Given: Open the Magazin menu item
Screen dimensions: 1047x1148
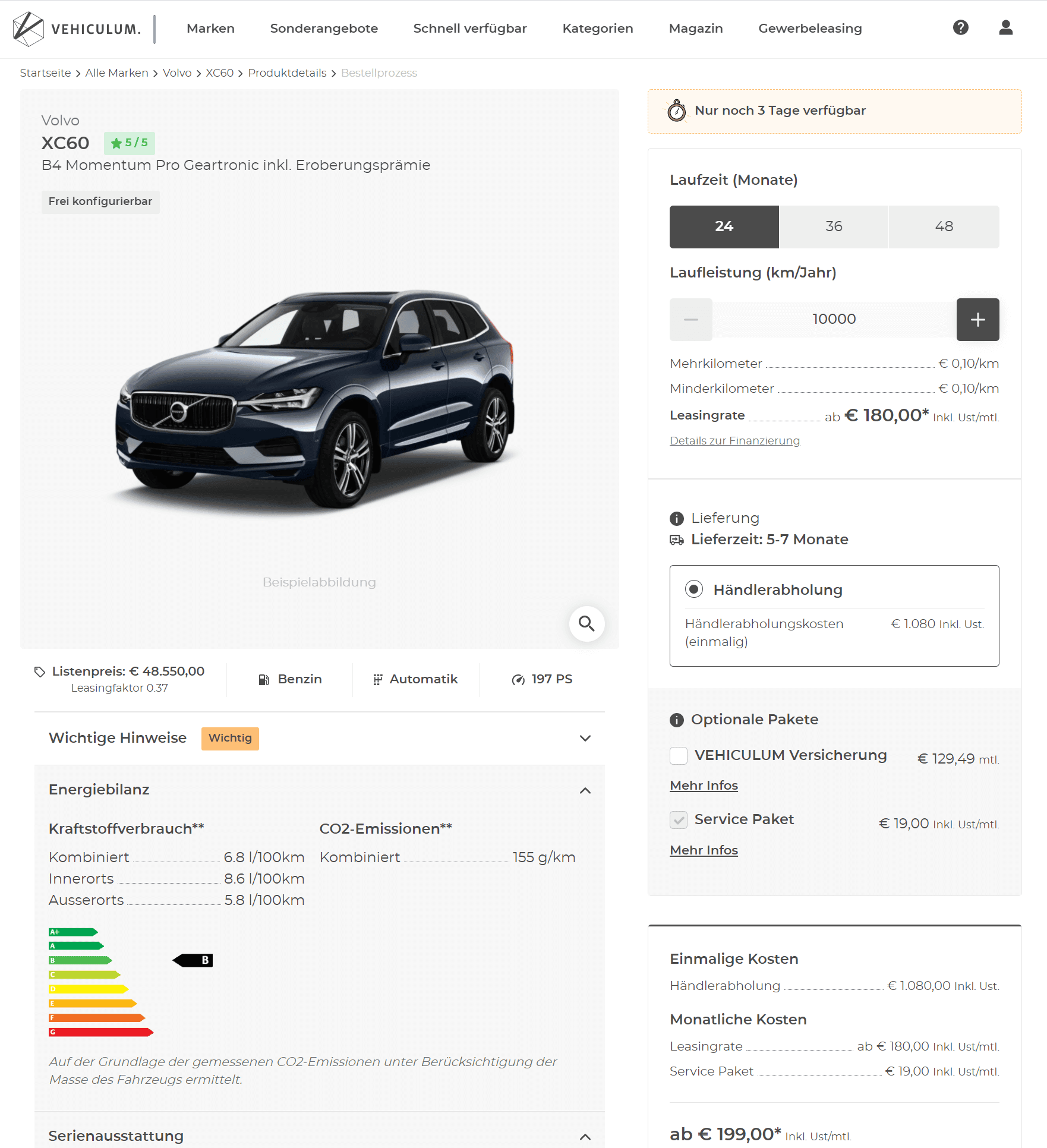Looking at the screenshot, I should (x=696, y=29).
